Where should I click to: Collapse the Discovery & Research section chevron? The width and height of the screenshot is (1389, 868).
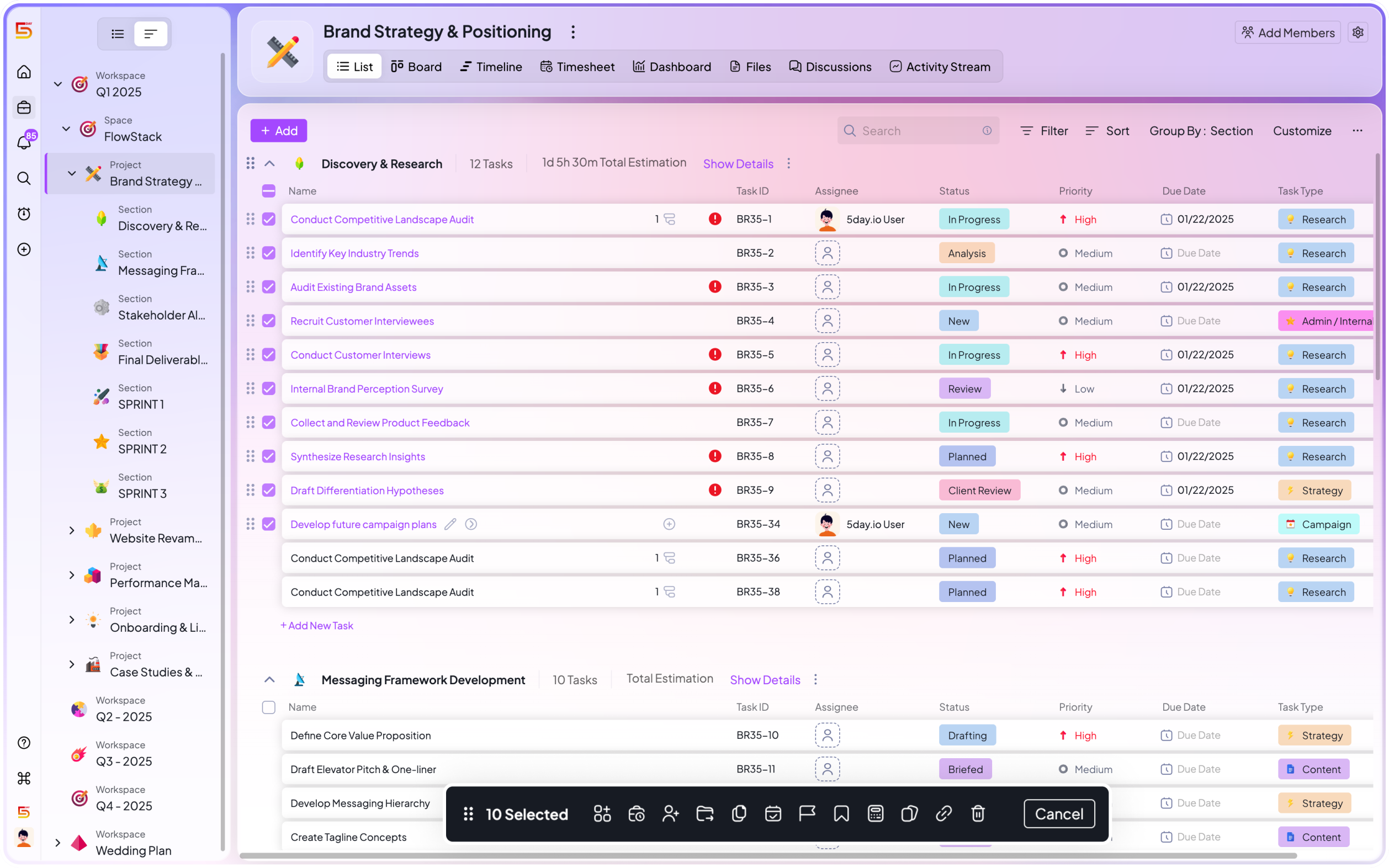point(269,163)
